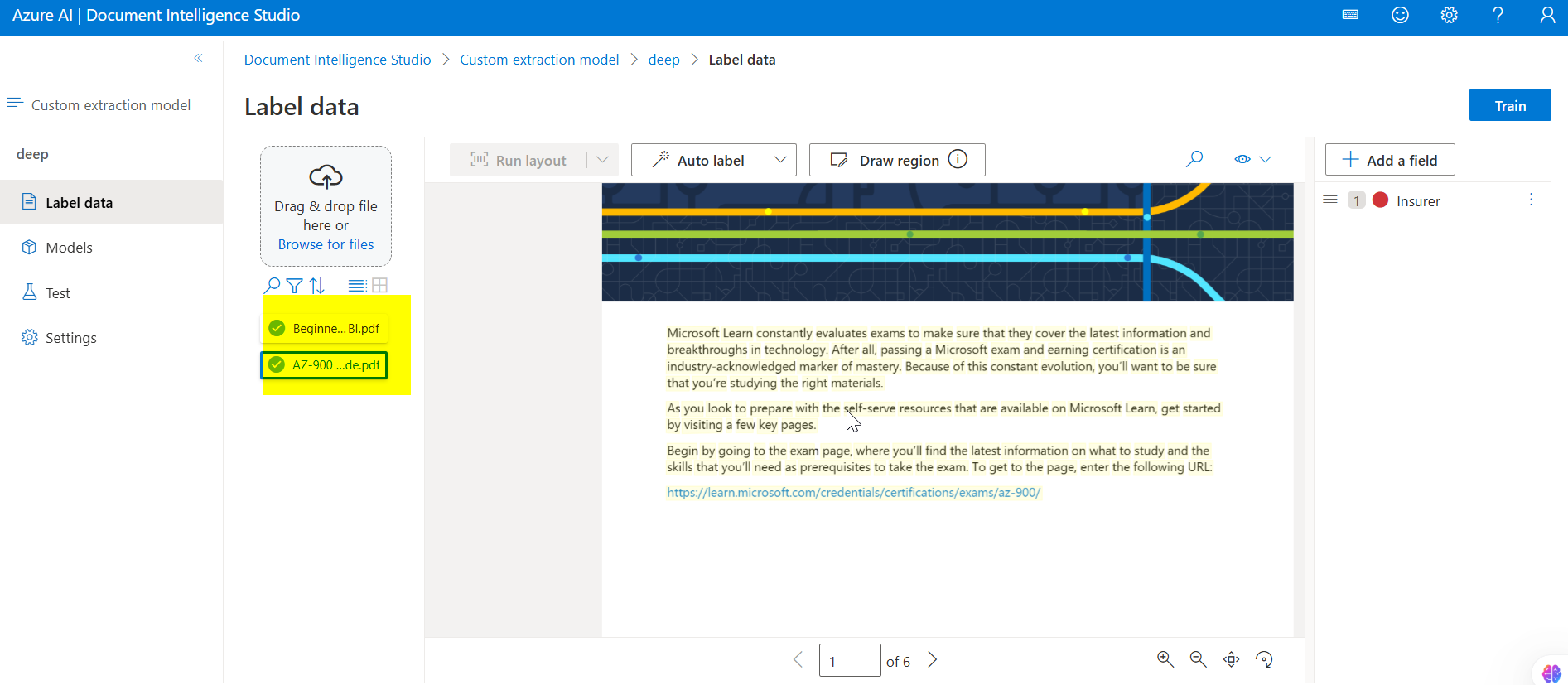1568x685 pixels.
Task: Open the keyboard shortcuts icon in header
Action: click(x=1350, y=15)
